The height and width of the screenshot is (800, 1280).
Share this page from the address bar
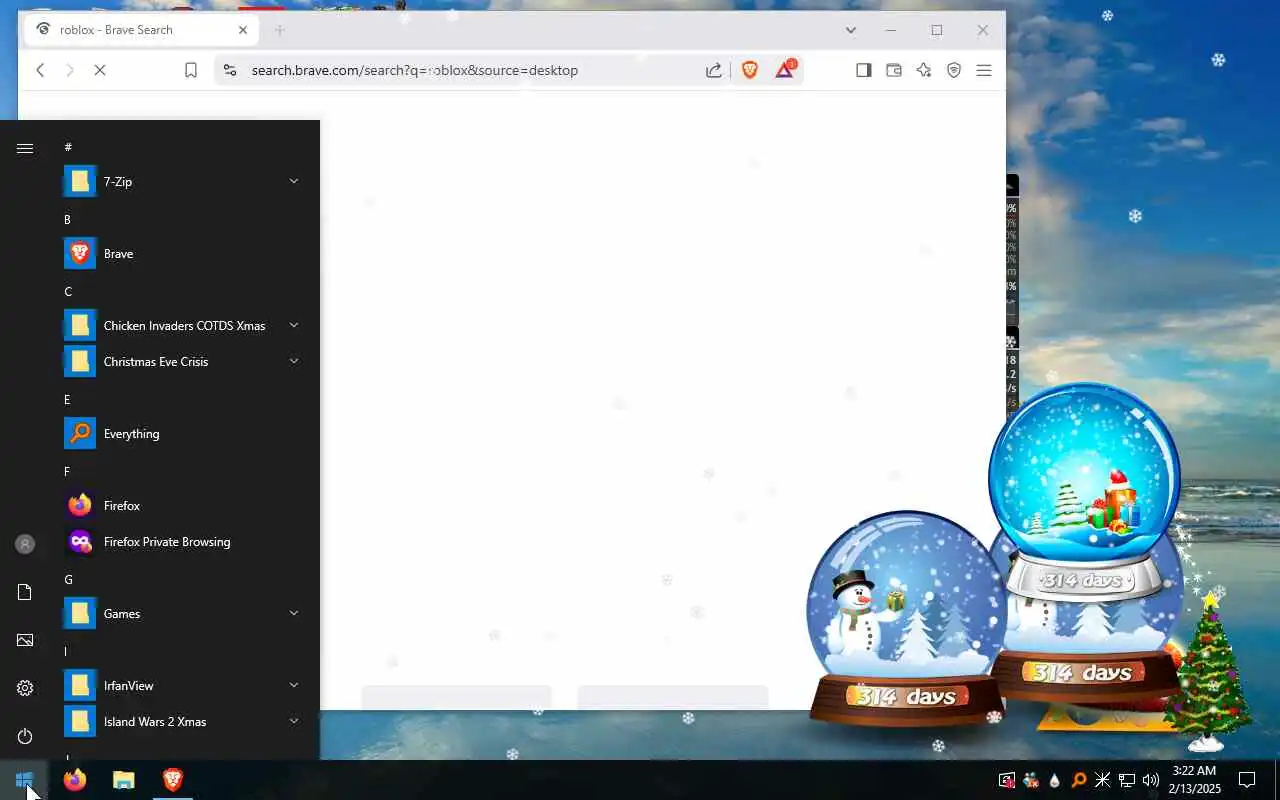[x=714, y=70]
